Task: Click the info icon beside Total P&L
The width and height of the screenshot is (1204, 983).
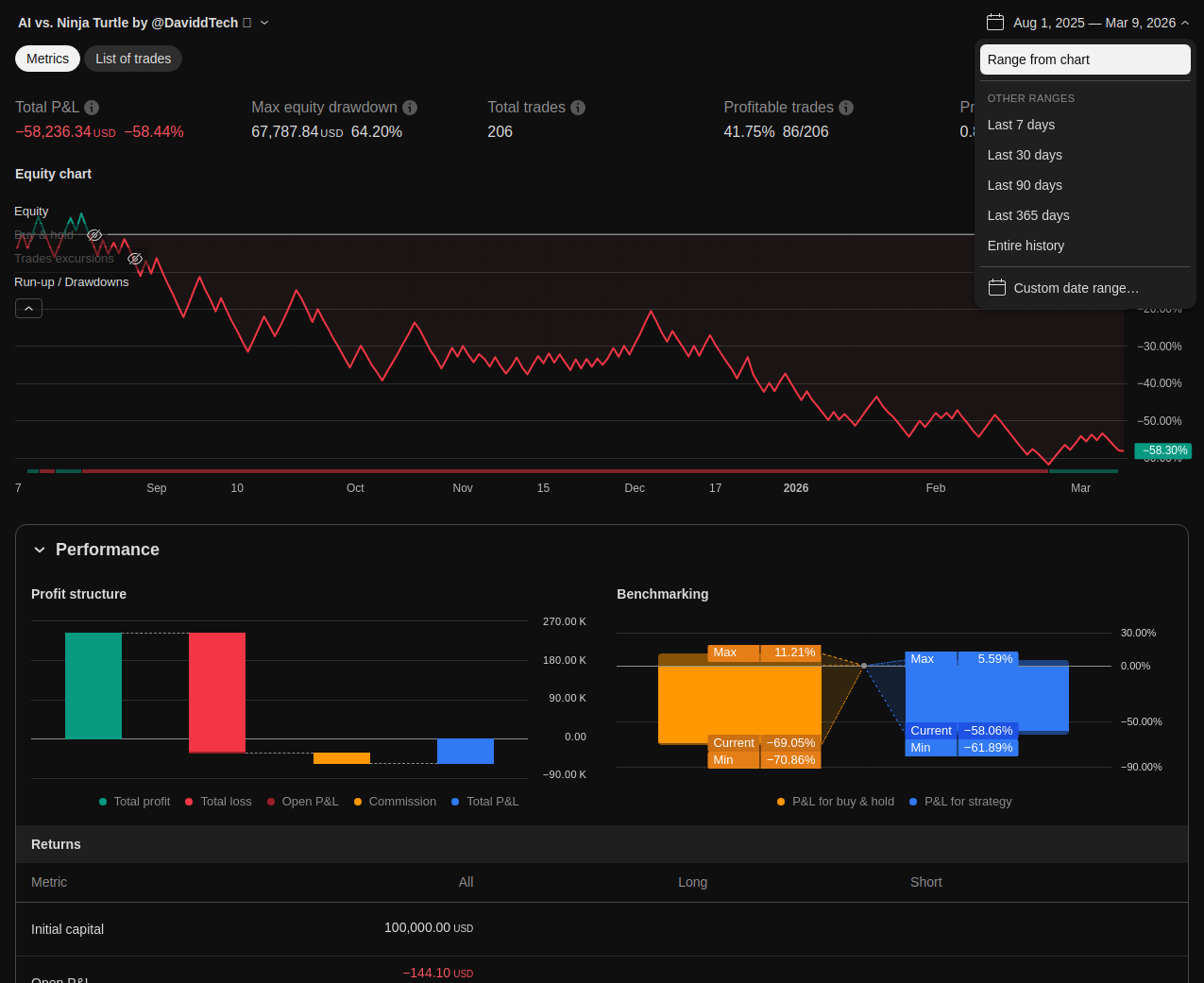Action: 92,108
